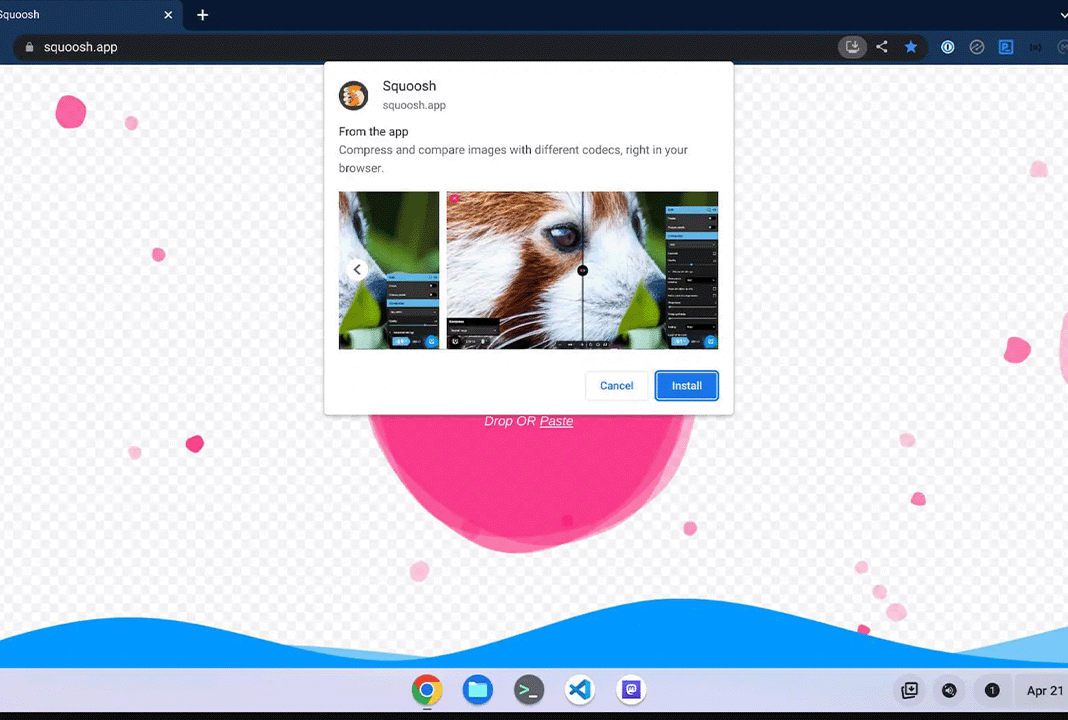Click the "Compress and compare images" description
The image size is (1068, 720).
(x=513, y=159)
